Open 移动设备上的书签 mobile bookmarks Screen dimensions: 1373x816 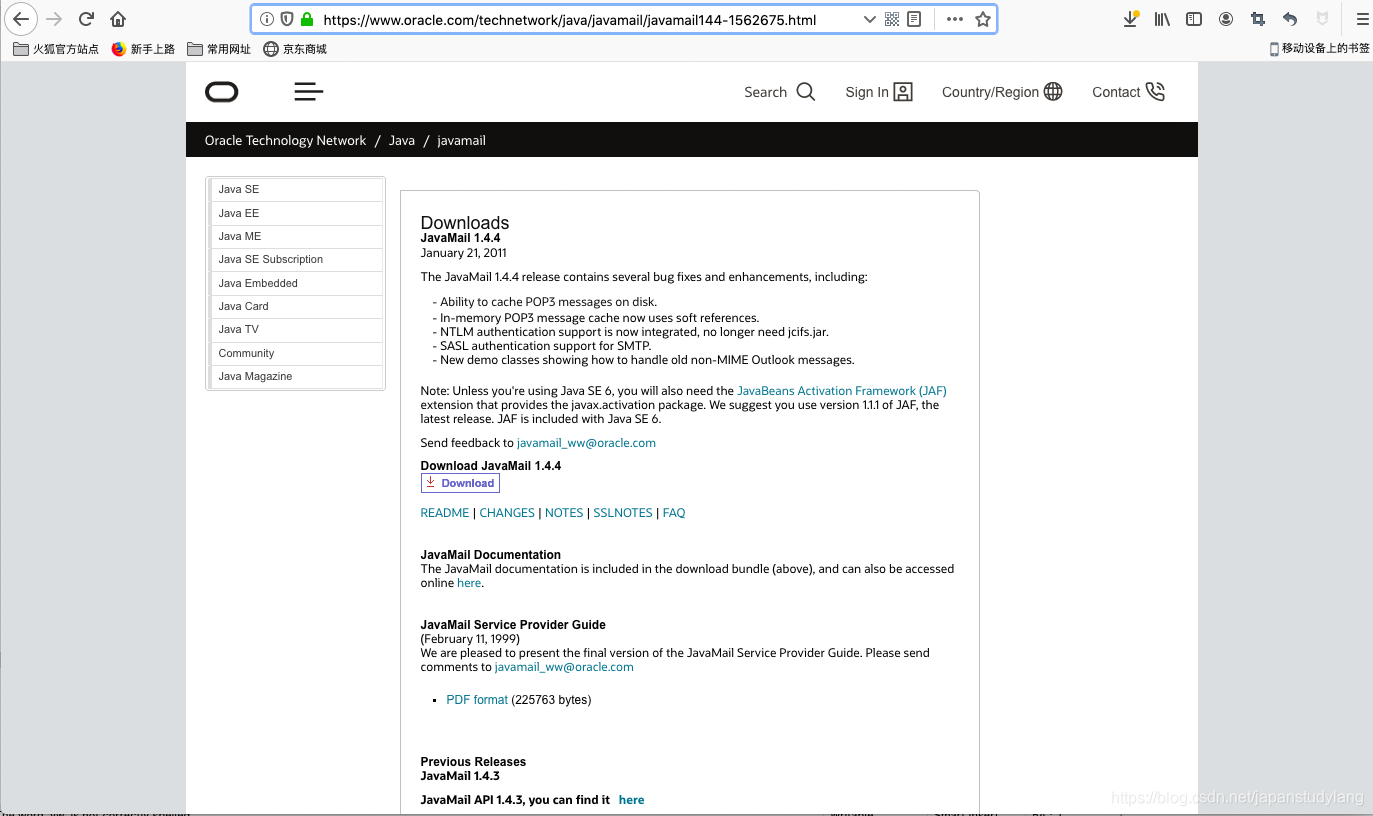click(x=1319, y=48)
